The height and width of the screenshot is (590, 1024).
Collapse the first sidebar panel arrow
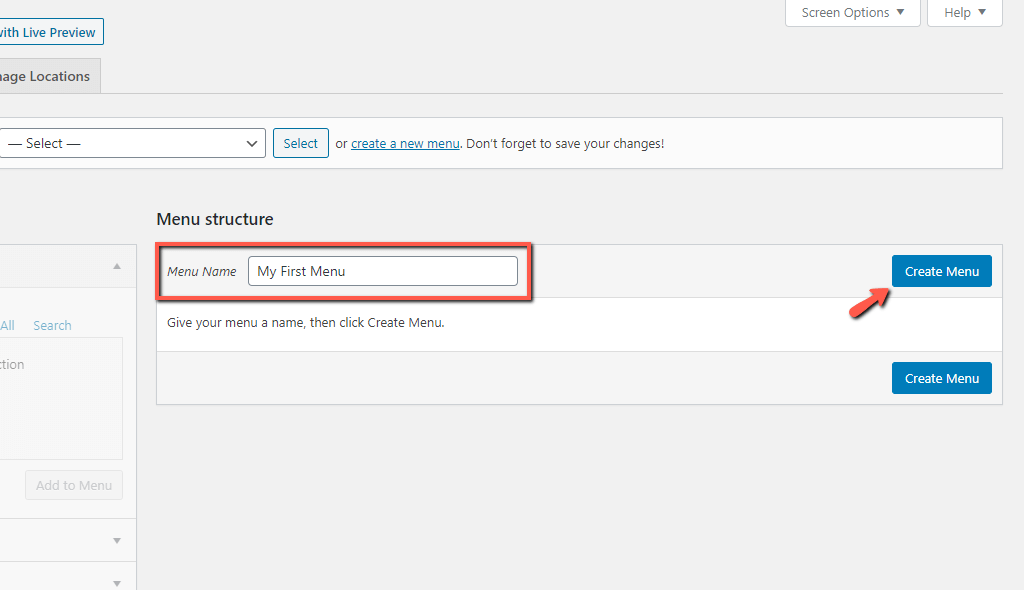coord(117,267)
